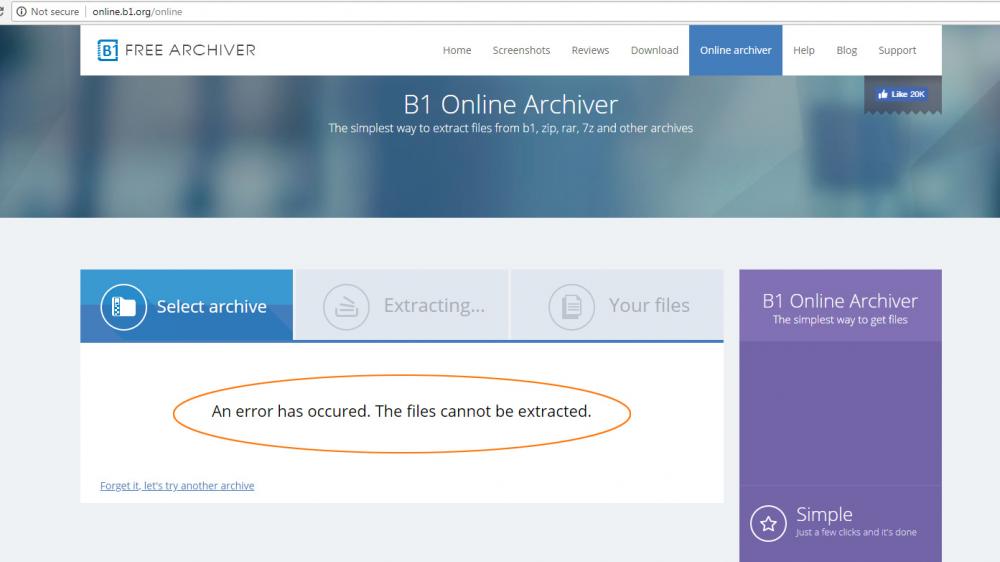Open the Help nav link

[804, 50]
